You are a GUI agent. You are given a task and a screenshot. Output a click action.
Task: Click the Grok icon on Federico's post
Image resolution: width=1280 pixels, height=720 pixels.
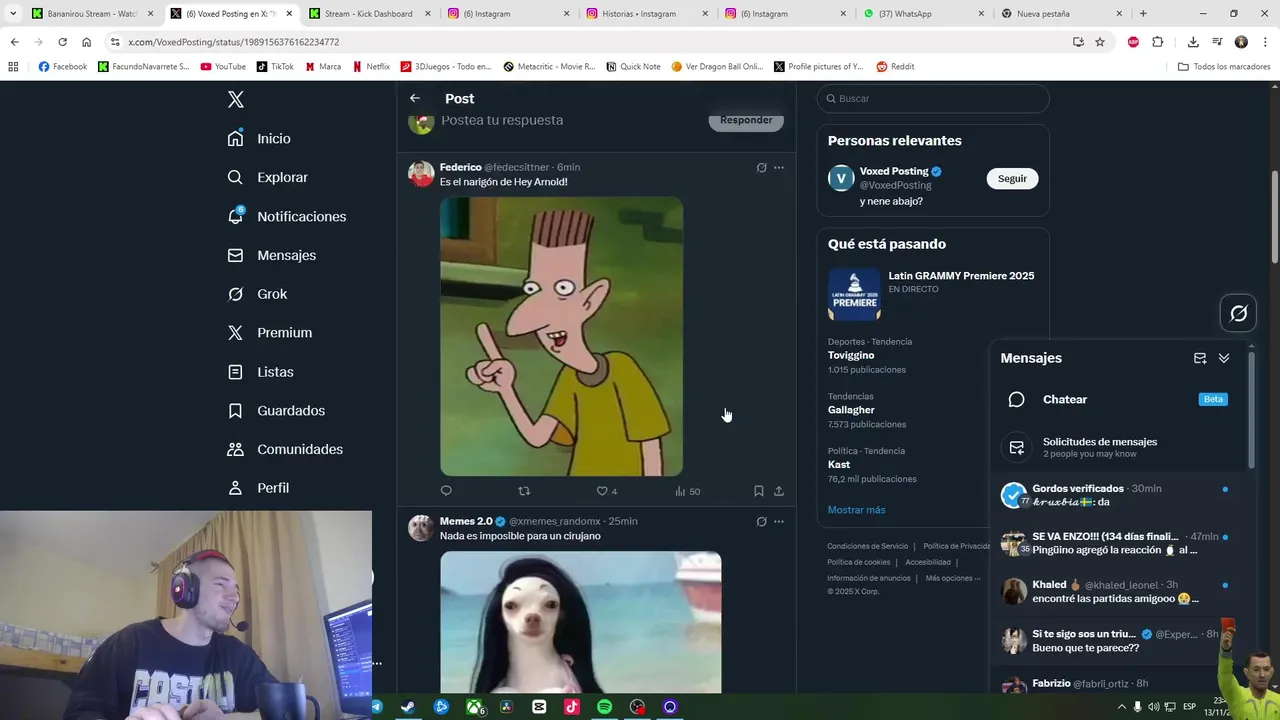(761, 167)
